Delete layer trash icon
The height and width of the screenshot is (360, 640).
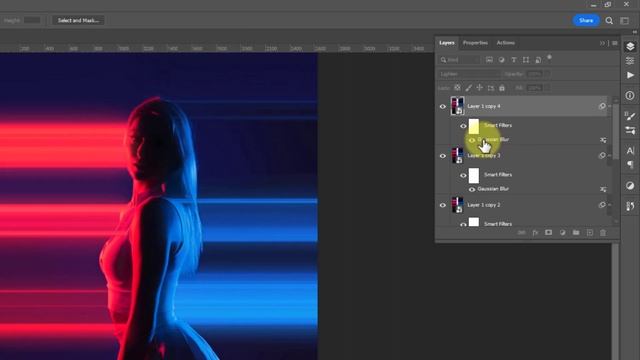[x=603, y=233]
